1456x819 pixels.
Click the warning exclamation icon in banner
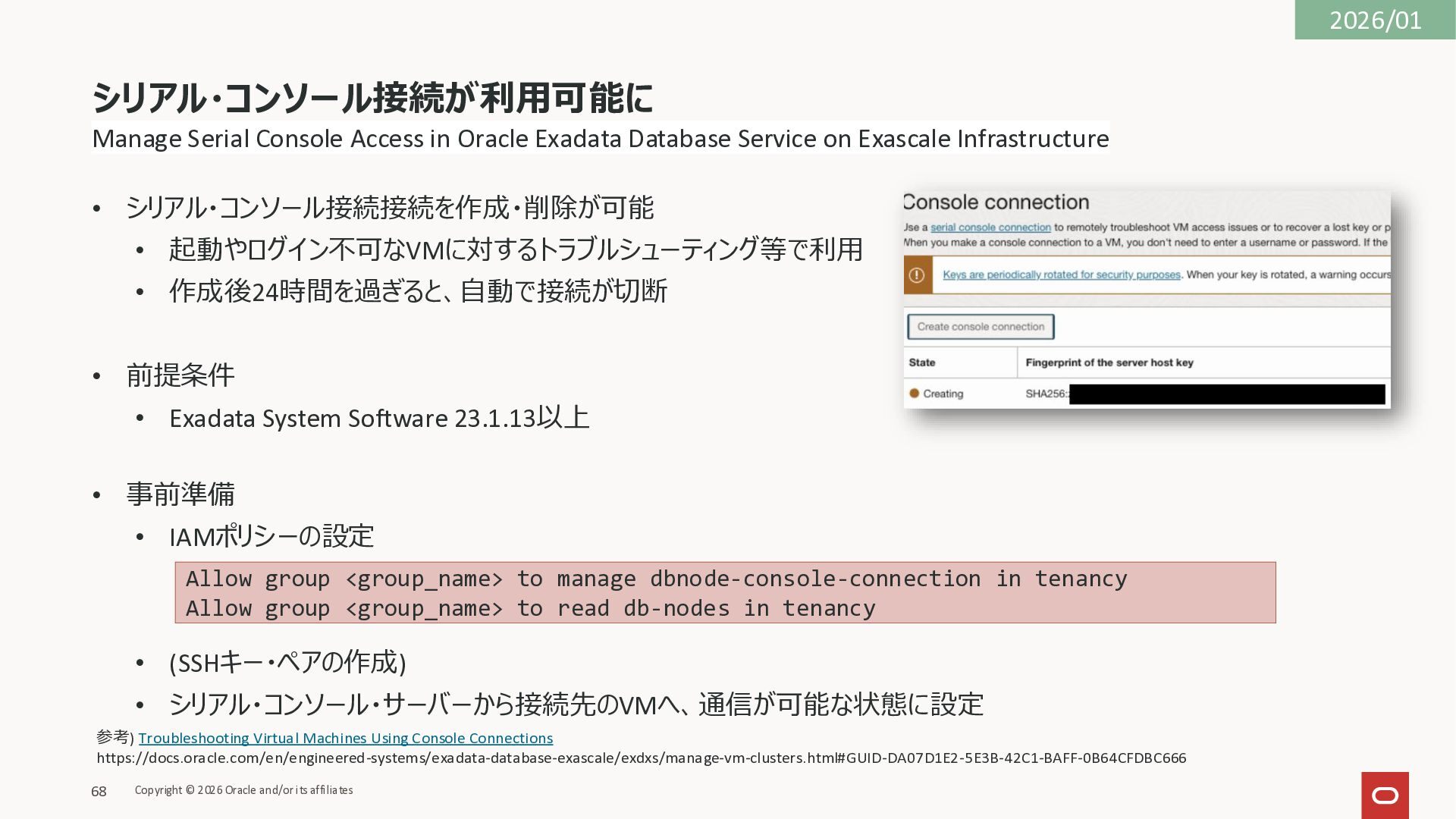pyautogui.click(x=917, y=275)
